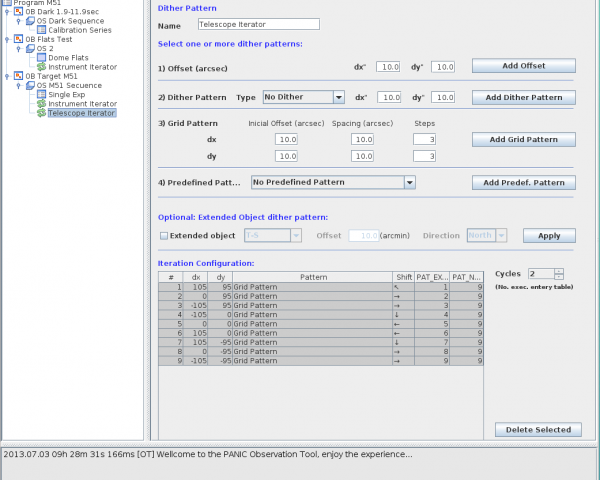Image resolution: width=600 pixels, height=480 pixels.
Task: Click the Single Exp icon
Action: pyautogui.click(x=42, y=94)
